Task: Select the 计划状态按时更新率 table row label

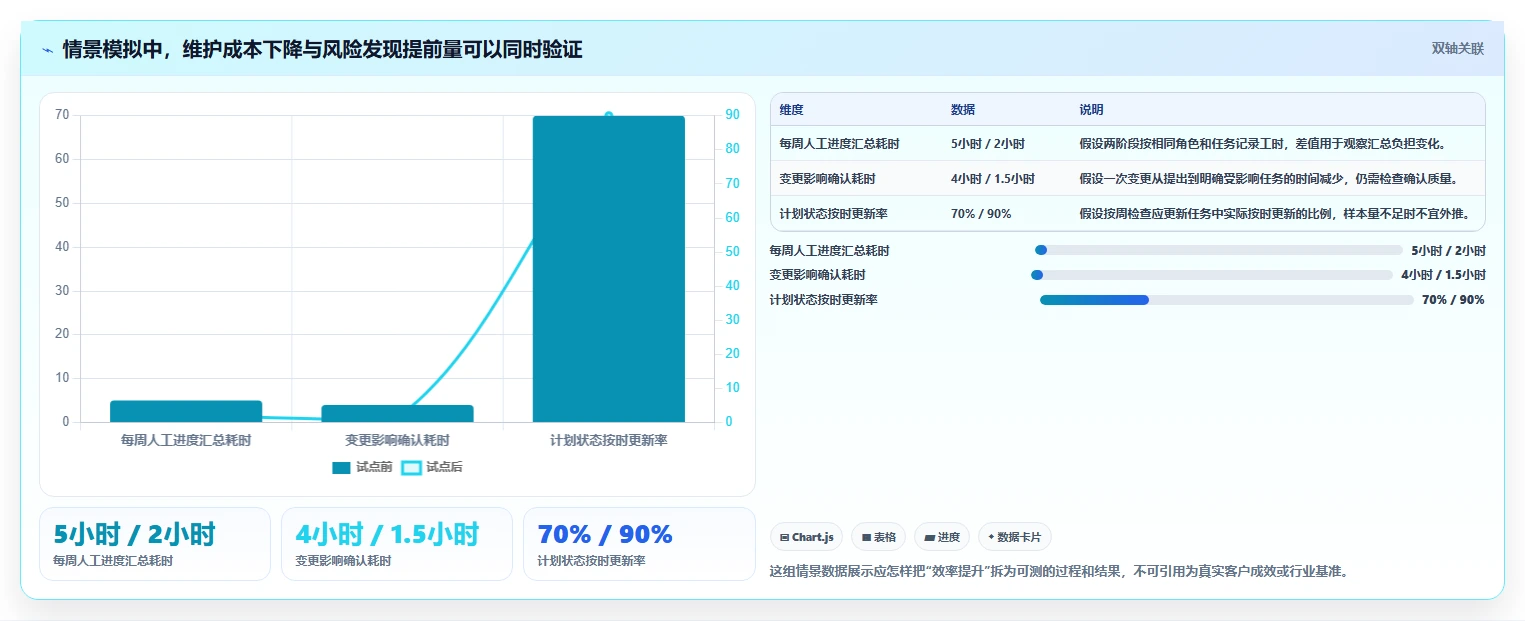Action: [x=833, y=214]
